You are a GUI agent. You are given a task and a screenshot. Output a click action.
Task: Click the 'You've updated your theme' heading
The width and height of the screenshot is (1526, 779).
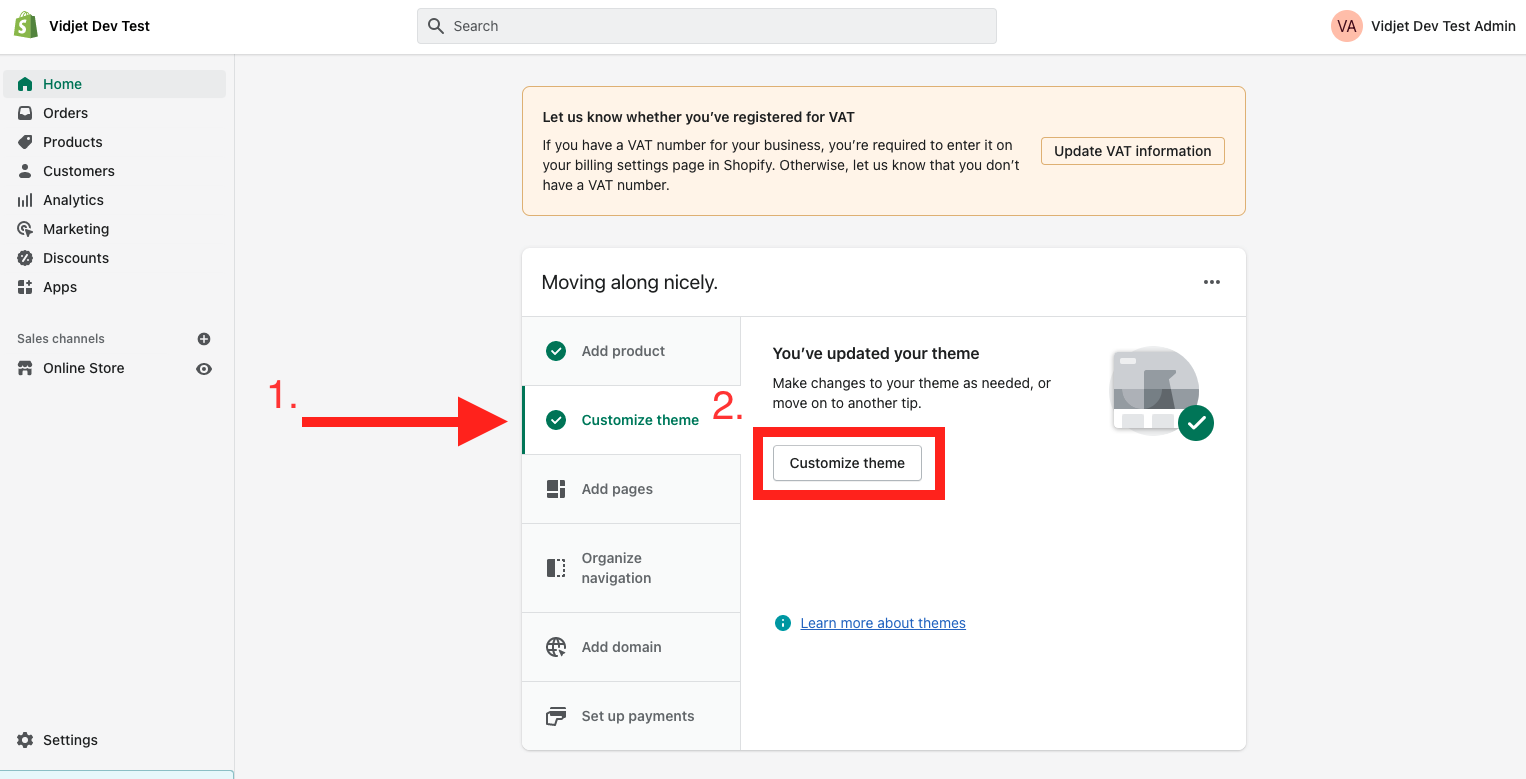tap(876, 353)
